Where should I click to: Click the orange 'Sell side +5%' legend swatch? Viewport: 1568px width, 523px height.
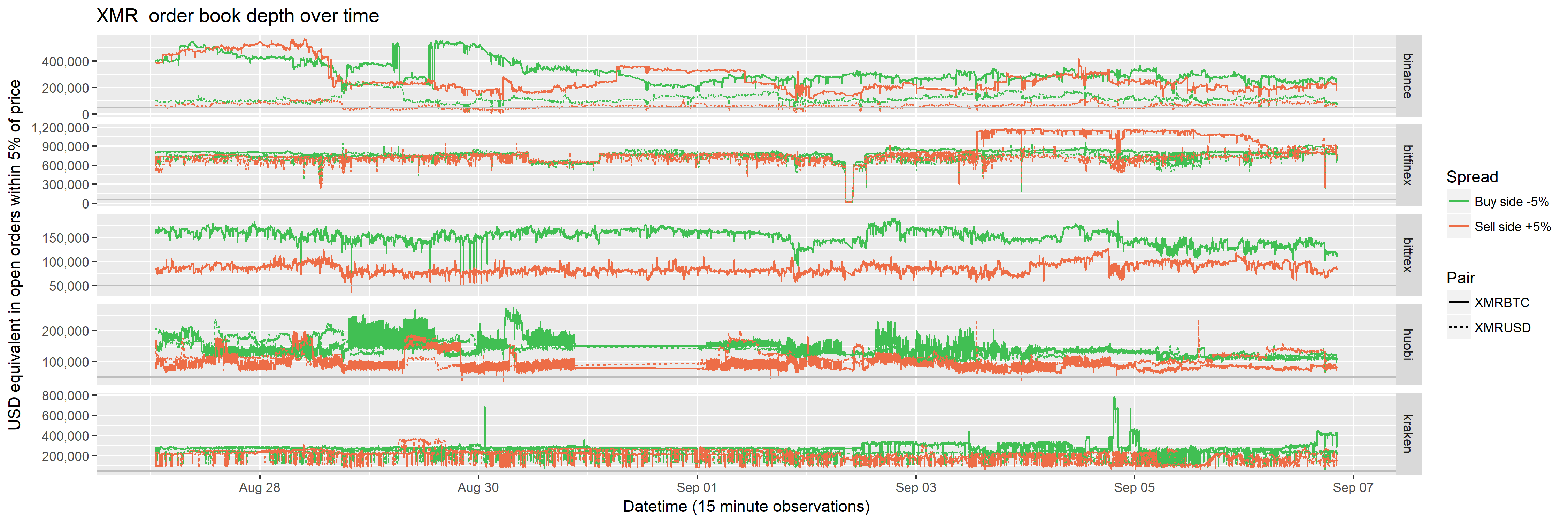pyautogui.click(x=1459, y=227)
